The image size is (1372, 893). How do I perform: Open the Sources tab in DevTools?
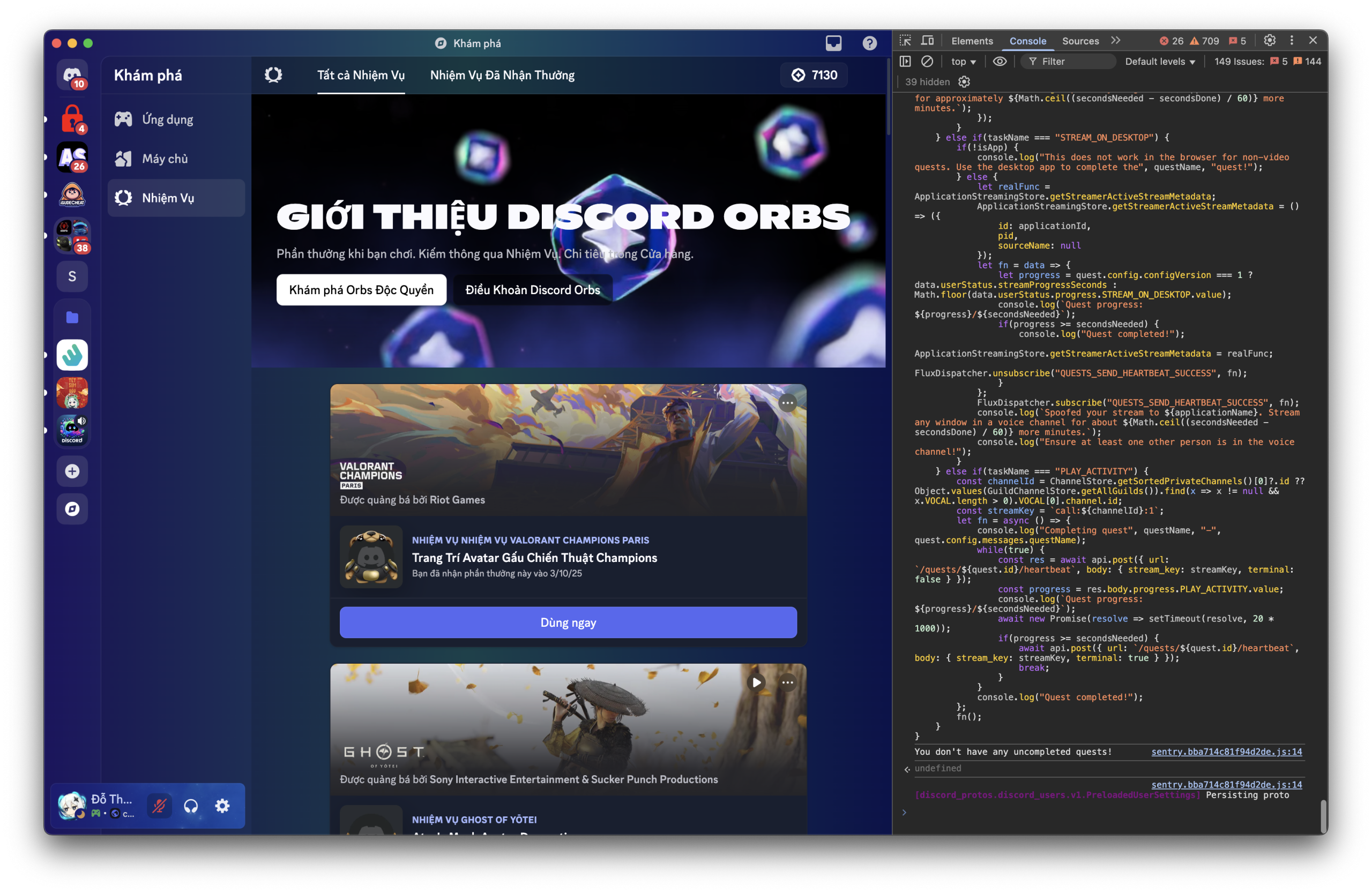pyautogui.click(x=1080, y=41)
